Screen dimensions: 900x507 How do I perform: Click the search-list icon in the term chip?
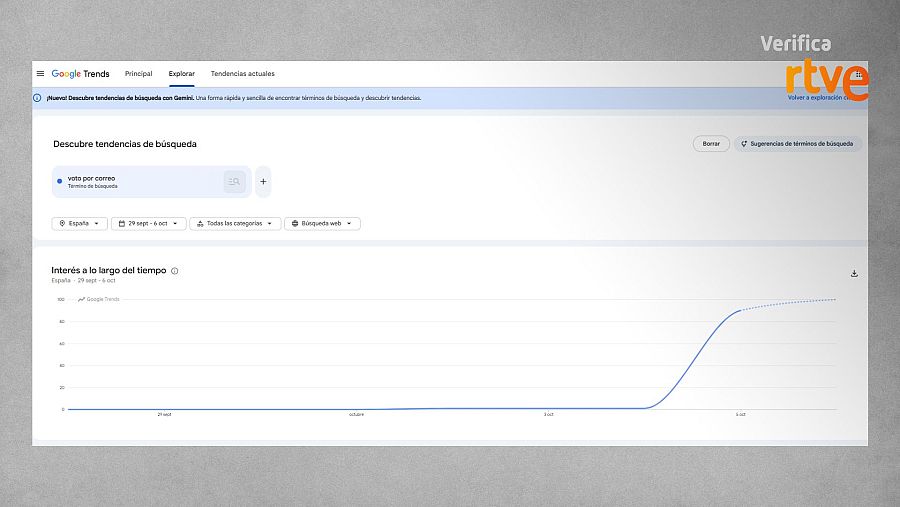click(234, 181)
